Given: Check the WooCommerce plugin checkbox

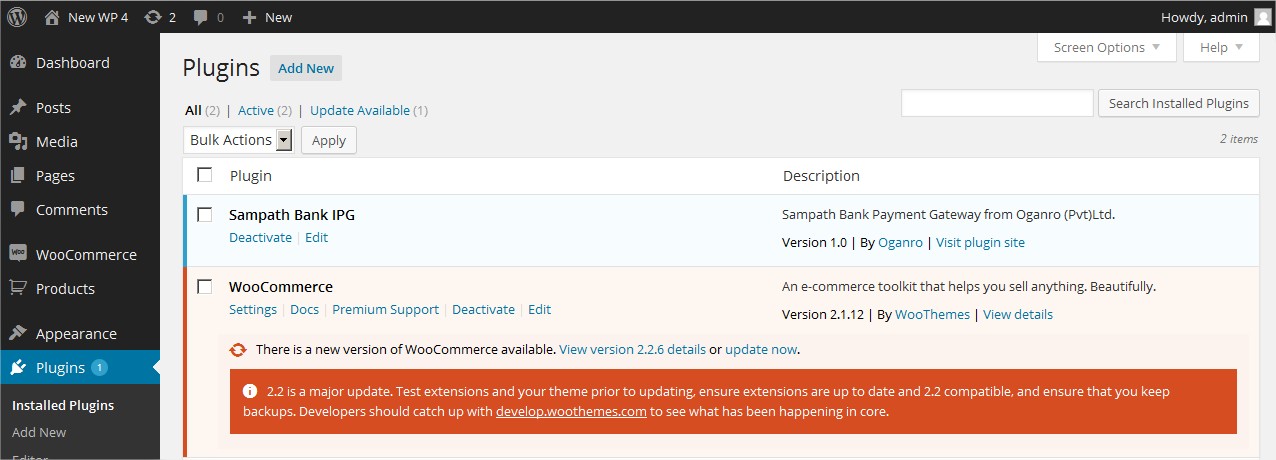Looking at the screenshot, I should click(x=205, y=286).
